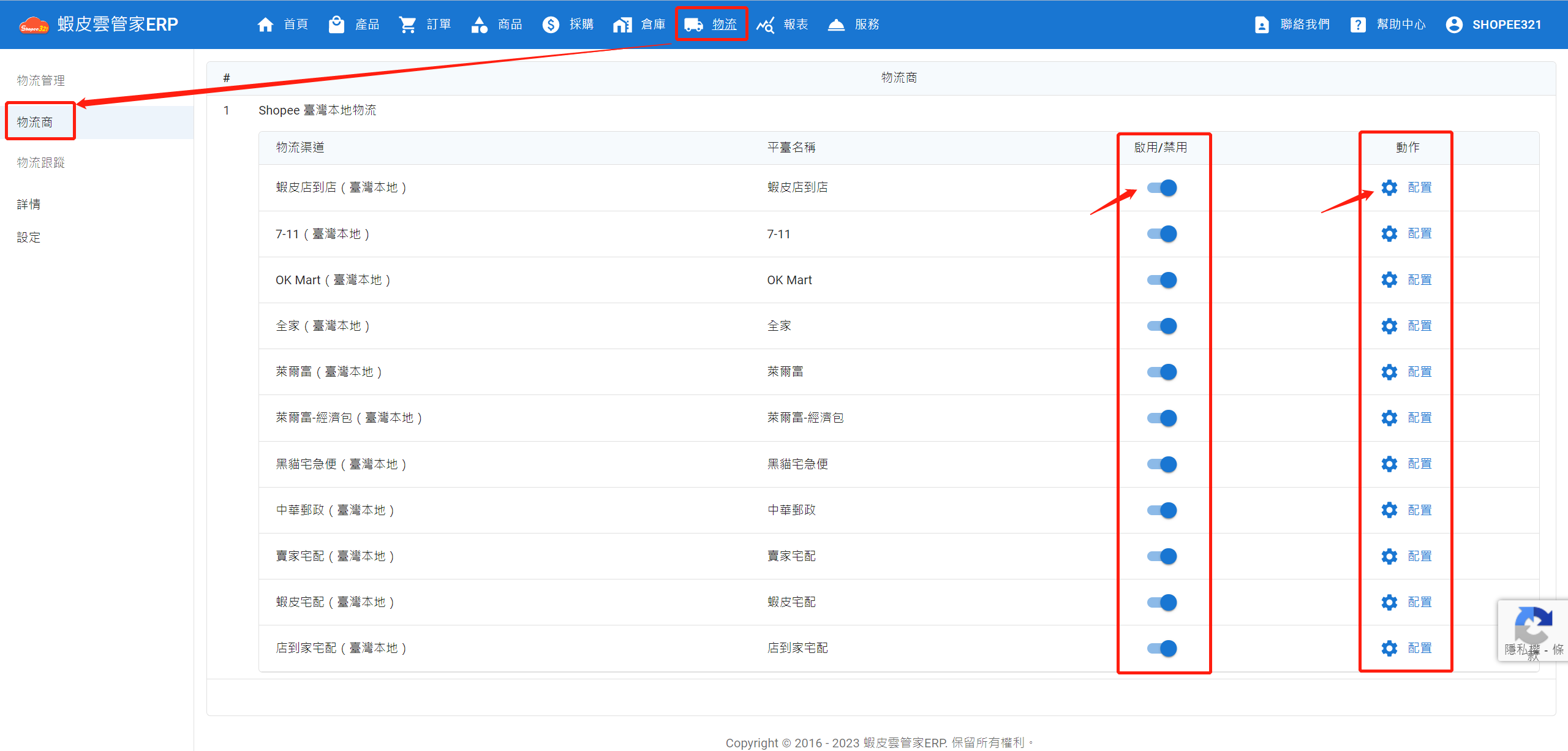Click the 平臺名稱 column header
Screen dimensions: 1568x751
[x=791, y=148]
